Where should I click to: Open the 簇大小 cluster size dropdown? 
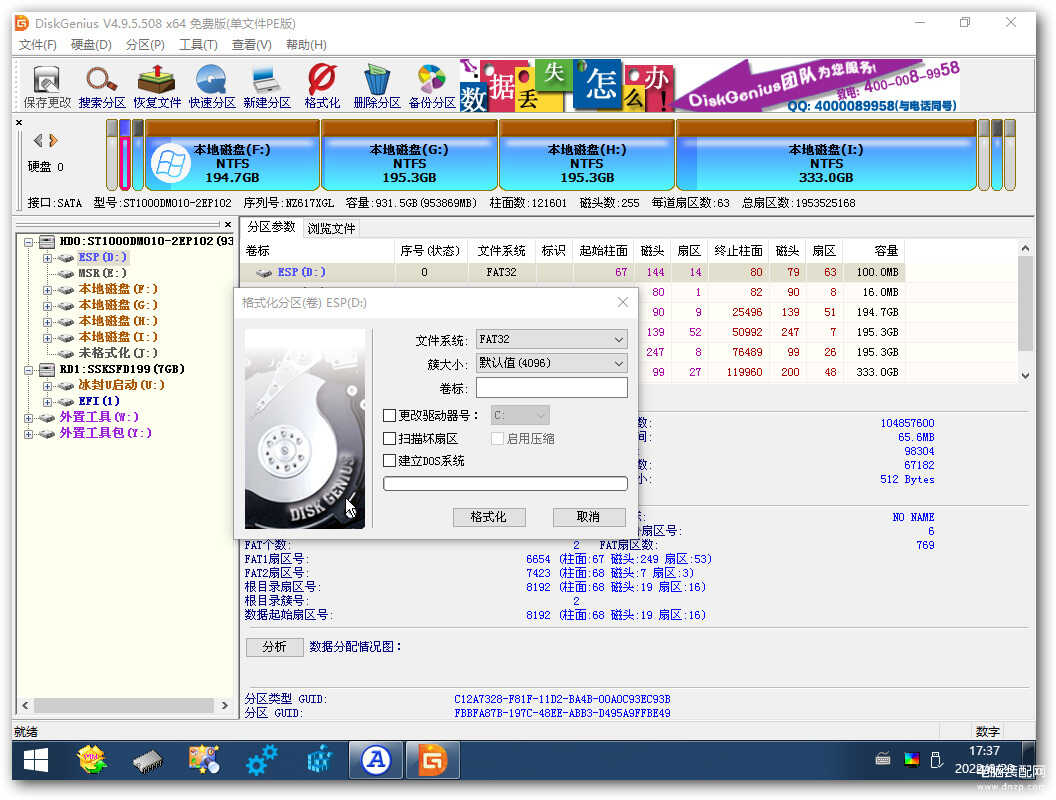(552, 363)
